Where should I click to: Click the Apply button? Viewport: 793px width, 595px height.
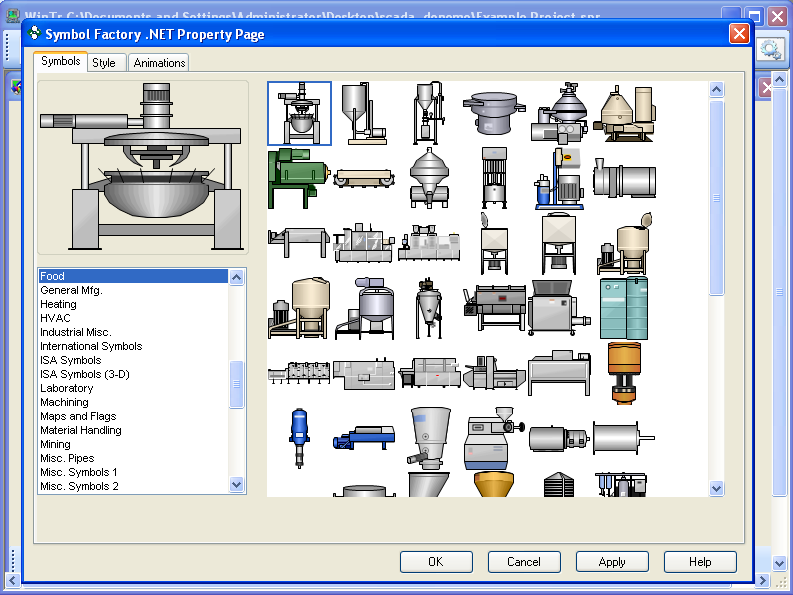[612, 562]
